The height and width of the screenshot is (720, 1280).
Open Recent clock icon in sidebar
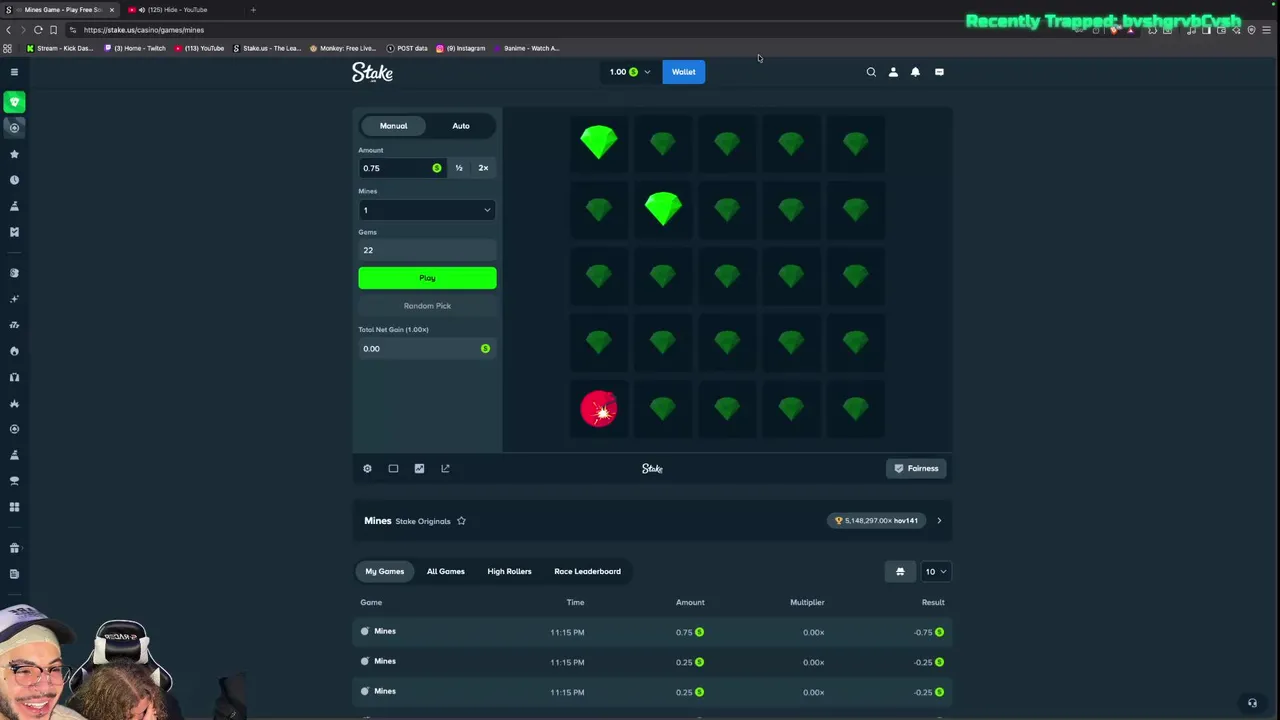(14, 180)
